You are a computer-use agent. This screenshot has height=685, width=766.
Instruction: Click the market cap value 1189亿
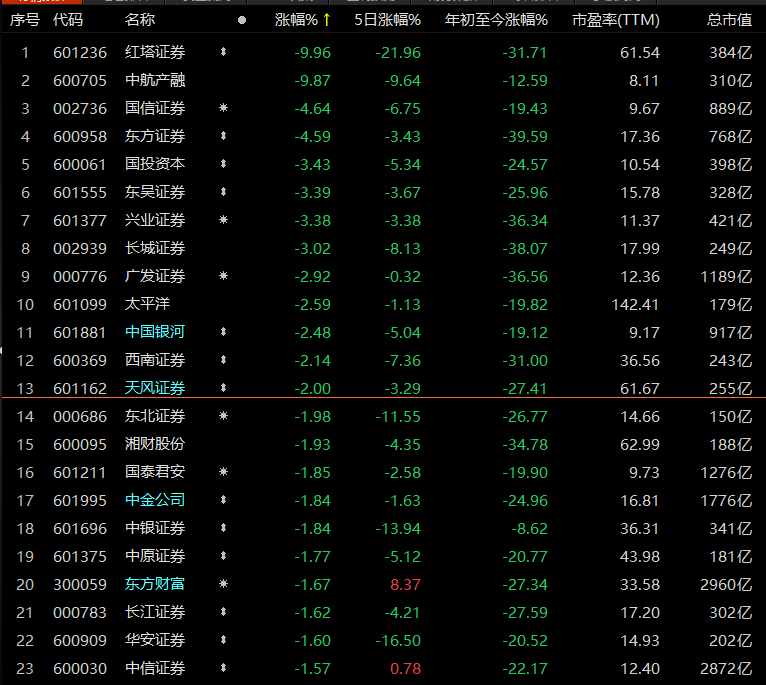(726, 277)
